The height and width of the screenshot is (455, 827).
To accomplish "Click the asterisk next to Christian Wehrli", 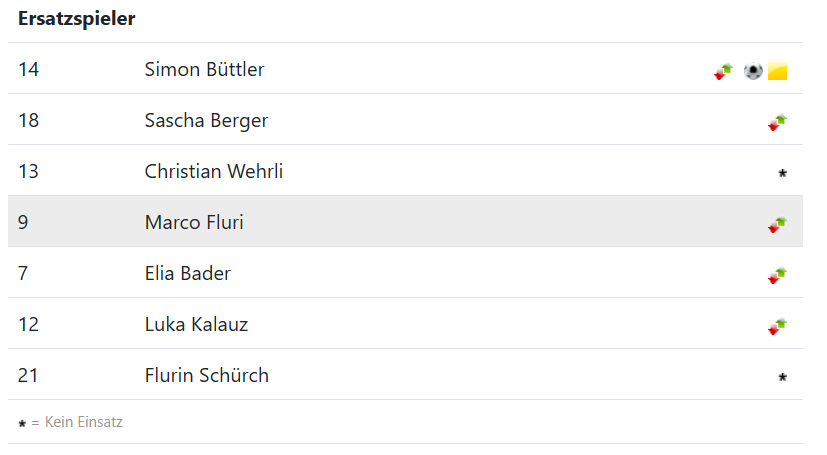I will click(x=782, y=173).
